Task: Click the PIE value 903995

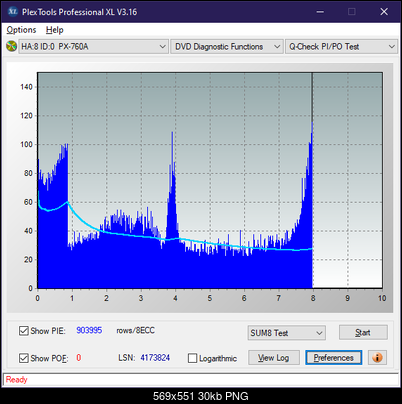Action: (x=89, y=330)
